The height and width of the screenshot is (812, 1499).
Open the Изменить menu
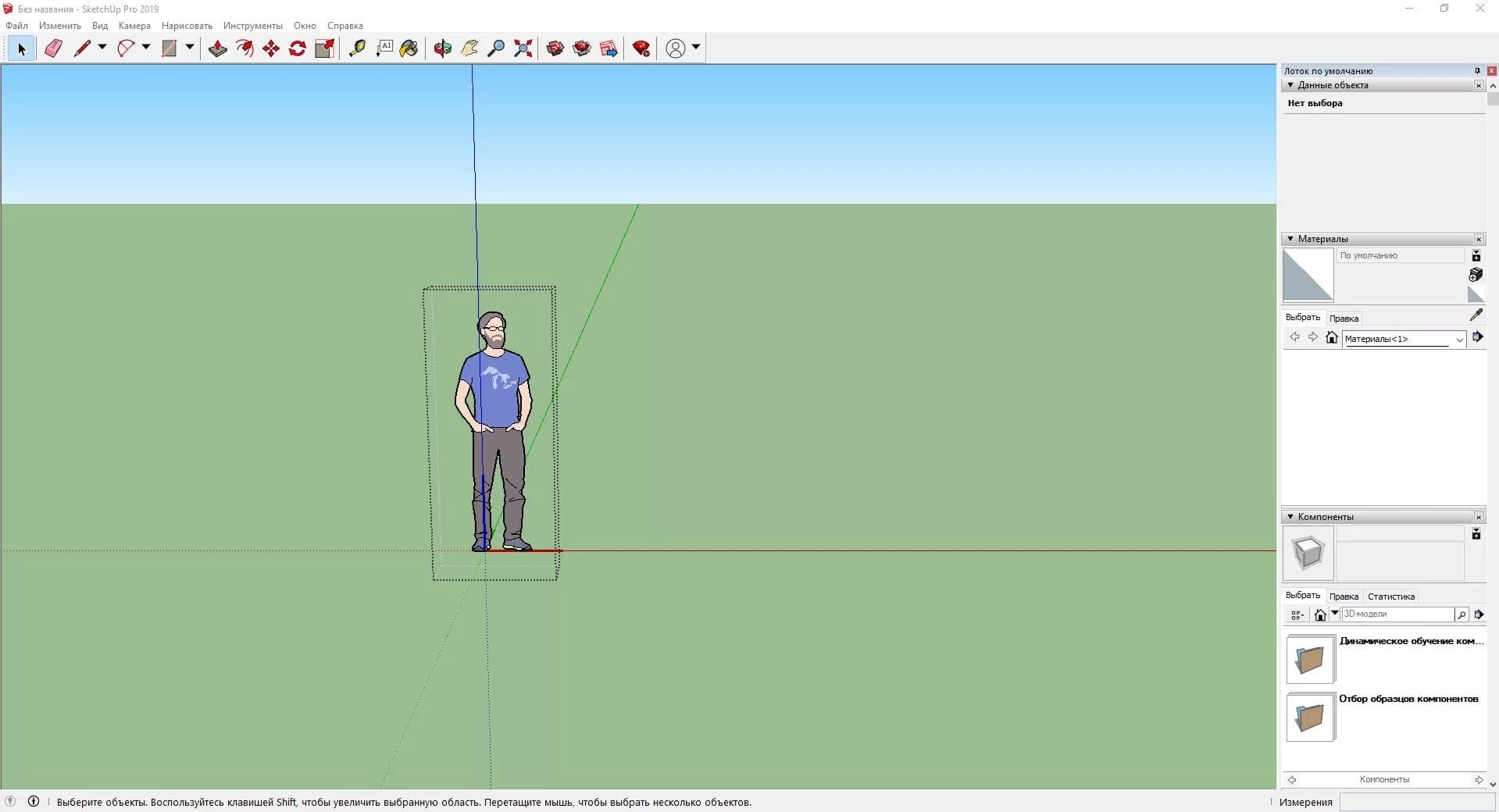coord(60,26)
